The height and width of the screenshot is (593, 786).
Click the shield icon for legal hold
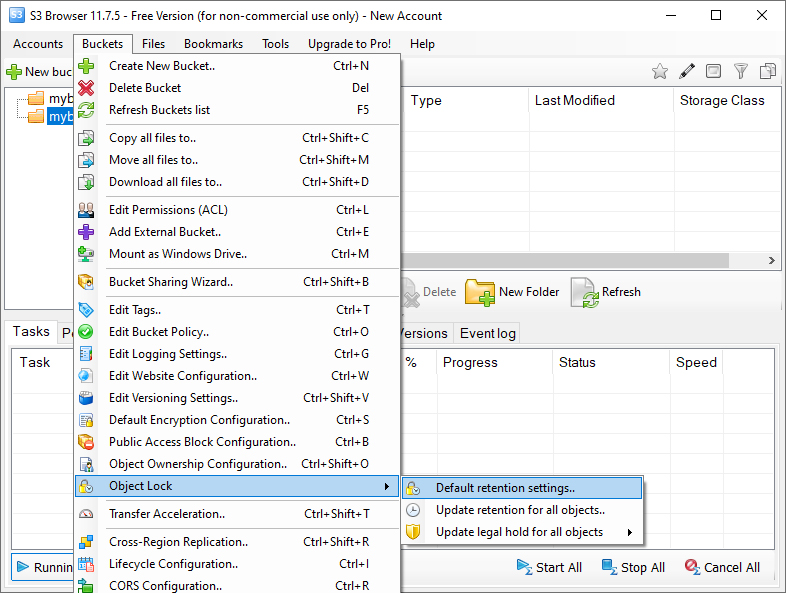(413, 532)
